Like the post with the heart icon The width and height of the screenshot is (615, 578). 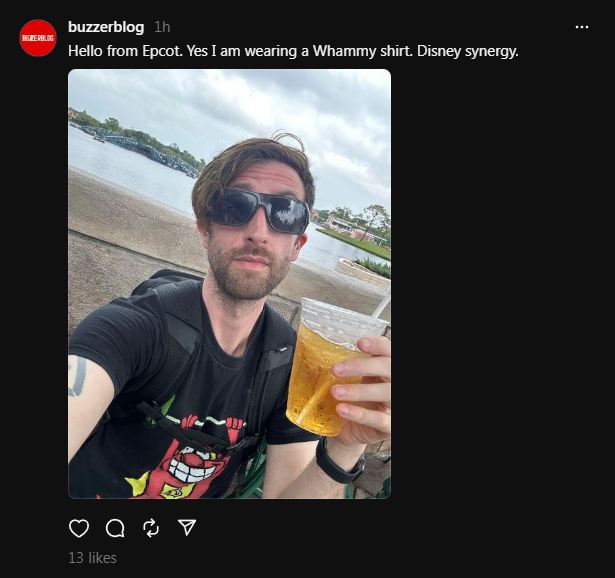coord(79,528)
